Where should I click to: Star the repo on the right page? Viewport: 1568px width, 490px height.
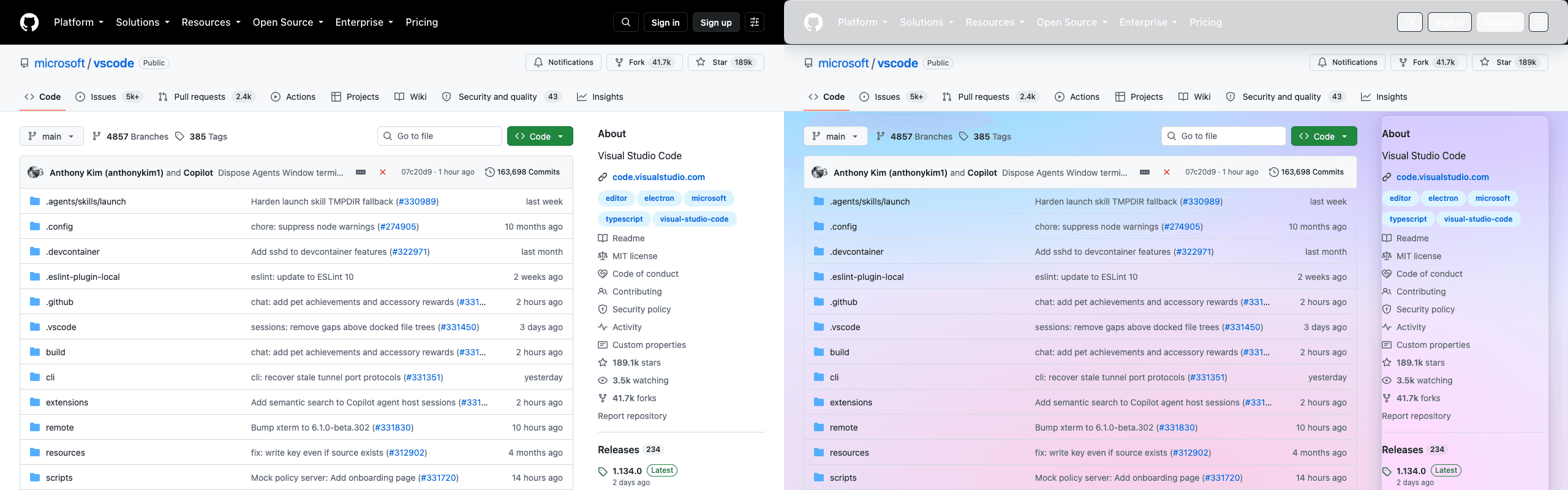point(1510,62)
